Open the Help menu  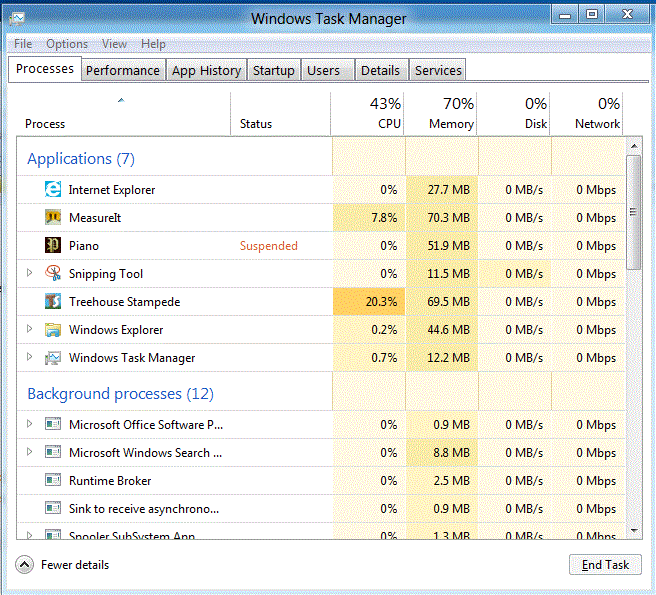coord(153,44)
